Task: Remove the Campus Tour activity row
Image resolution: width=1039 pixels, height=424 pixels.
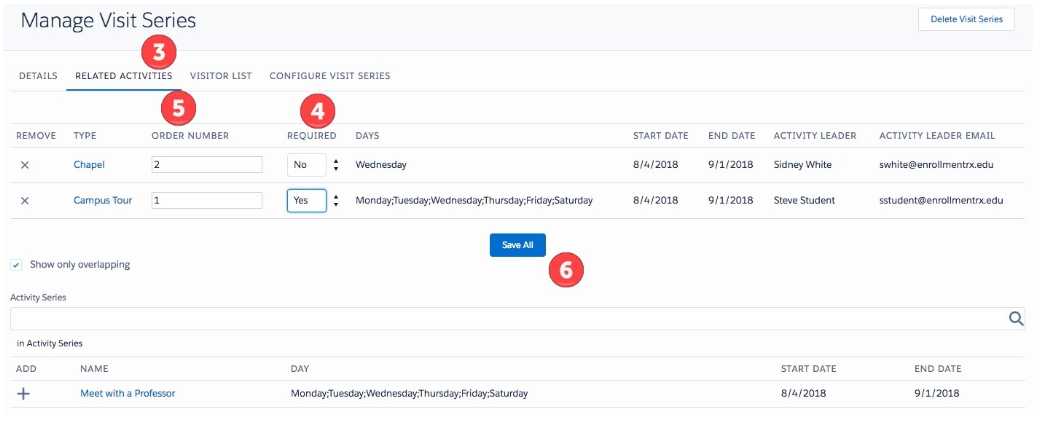Action: (x=25, y=200)
